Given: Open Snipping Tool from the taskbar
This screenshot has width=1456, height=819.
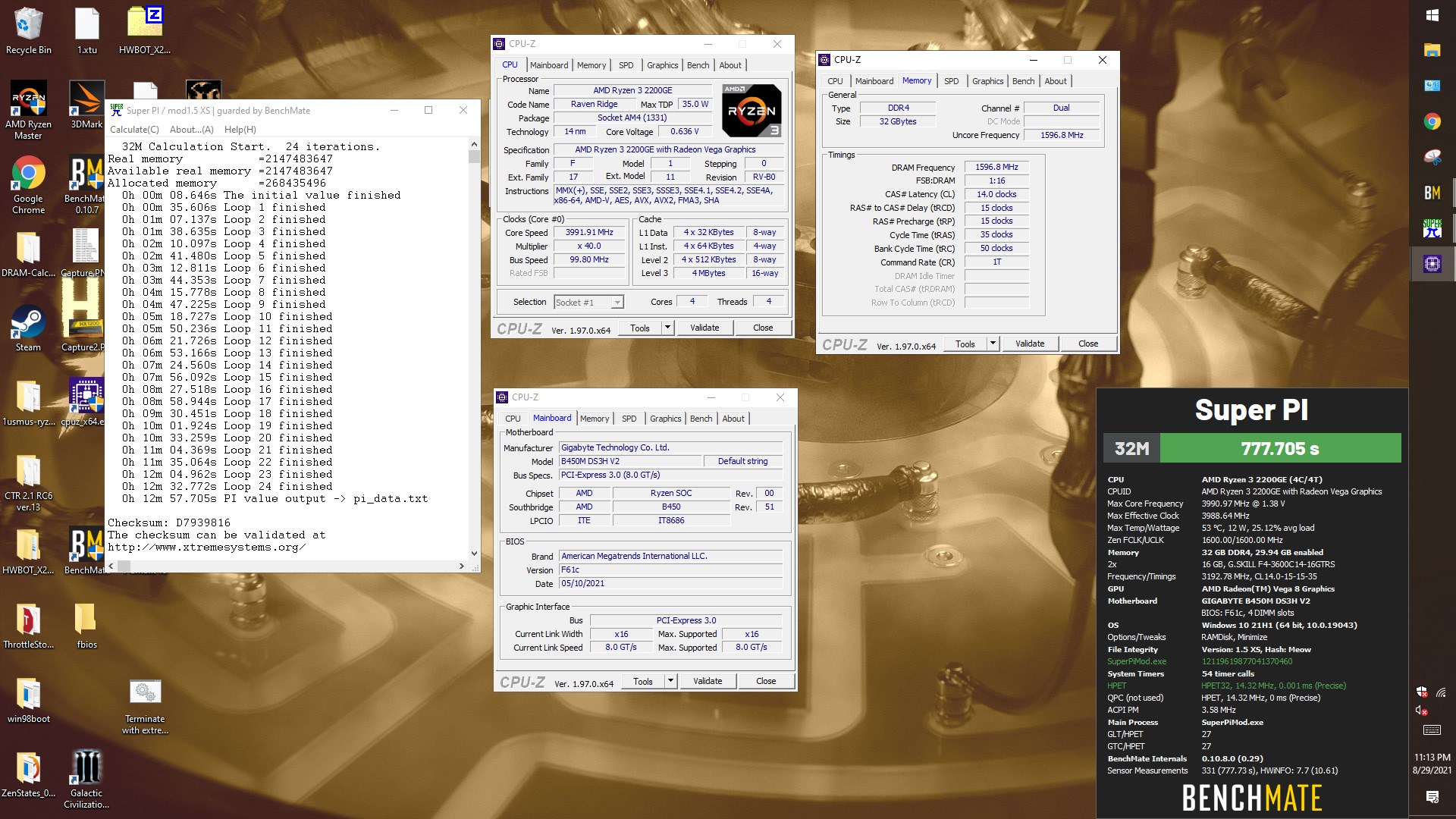Looking at the screenshot, I should (x=1432, y=157).
